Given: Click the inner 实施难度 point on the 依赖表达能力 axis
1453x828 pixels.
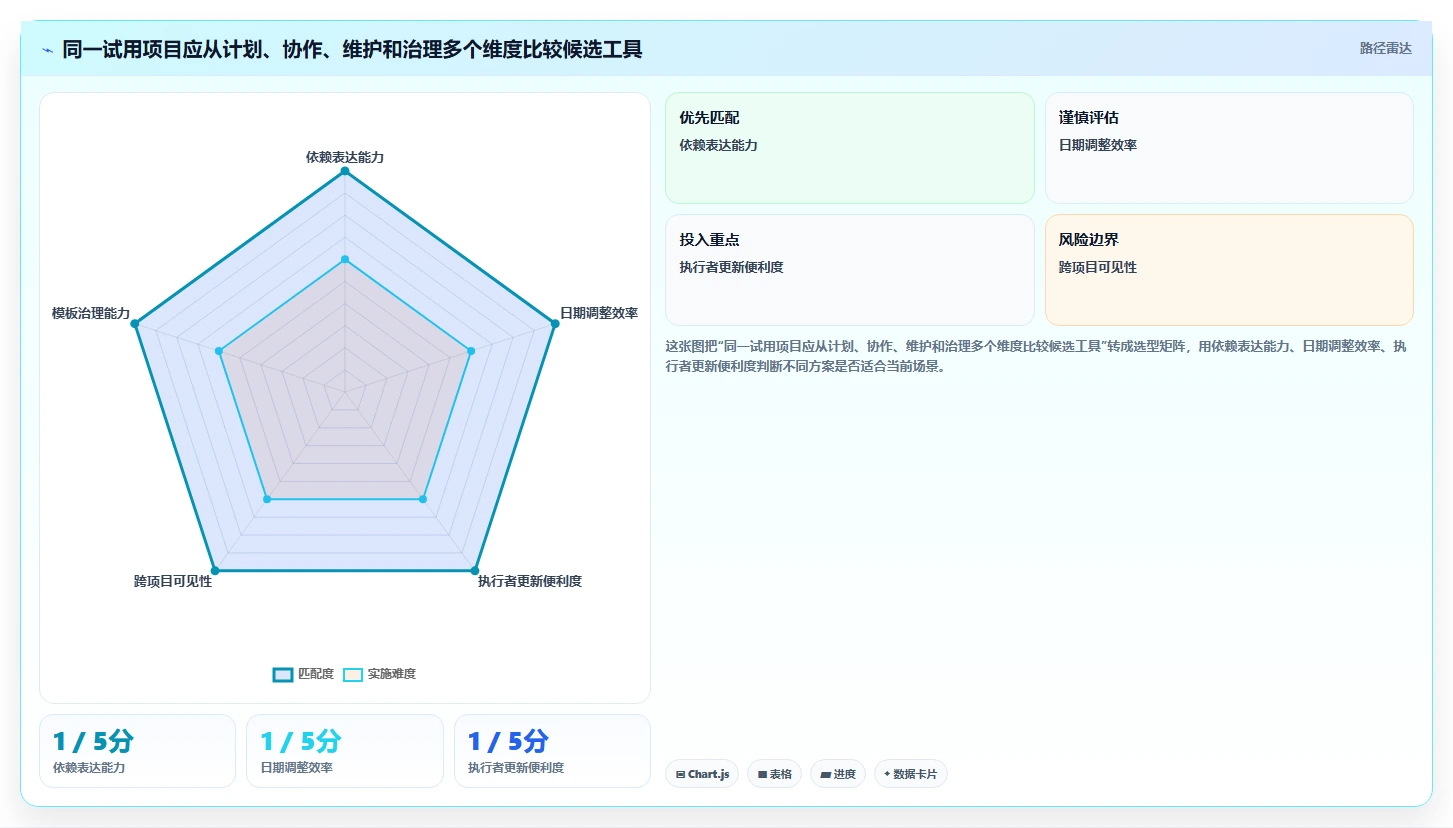Looking at the screenshot, I should (345, 259).
